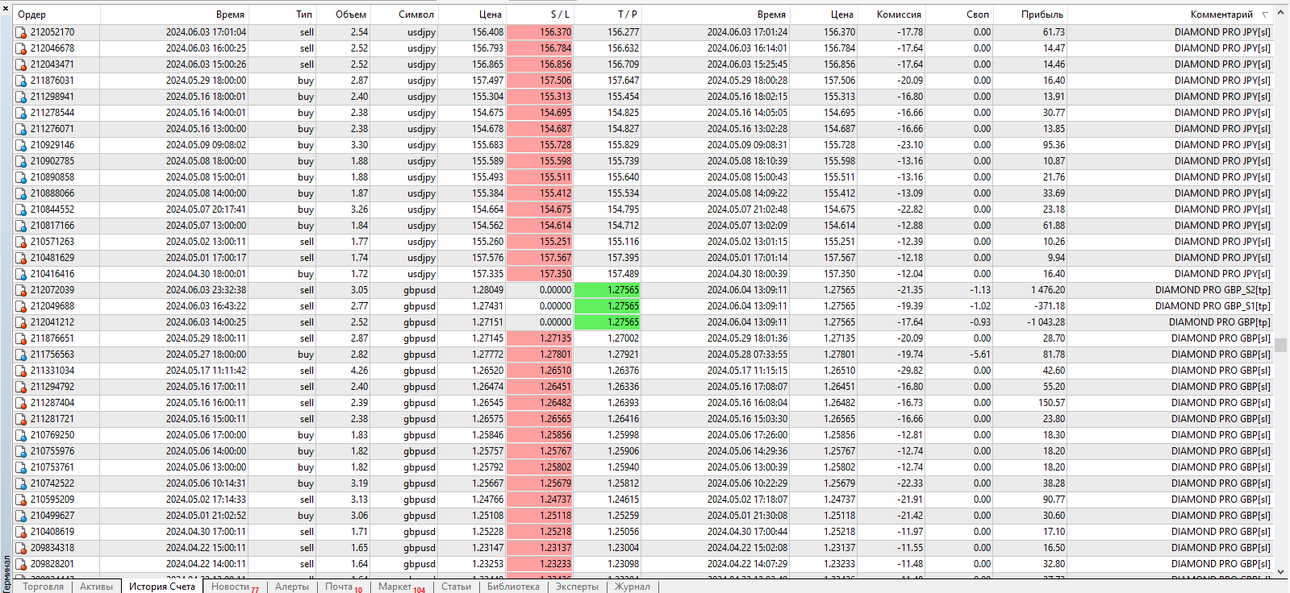Click the order icon for order 212046678
Image resolution: width=1290 pixels, height=593 pixels.
(21, 48)
